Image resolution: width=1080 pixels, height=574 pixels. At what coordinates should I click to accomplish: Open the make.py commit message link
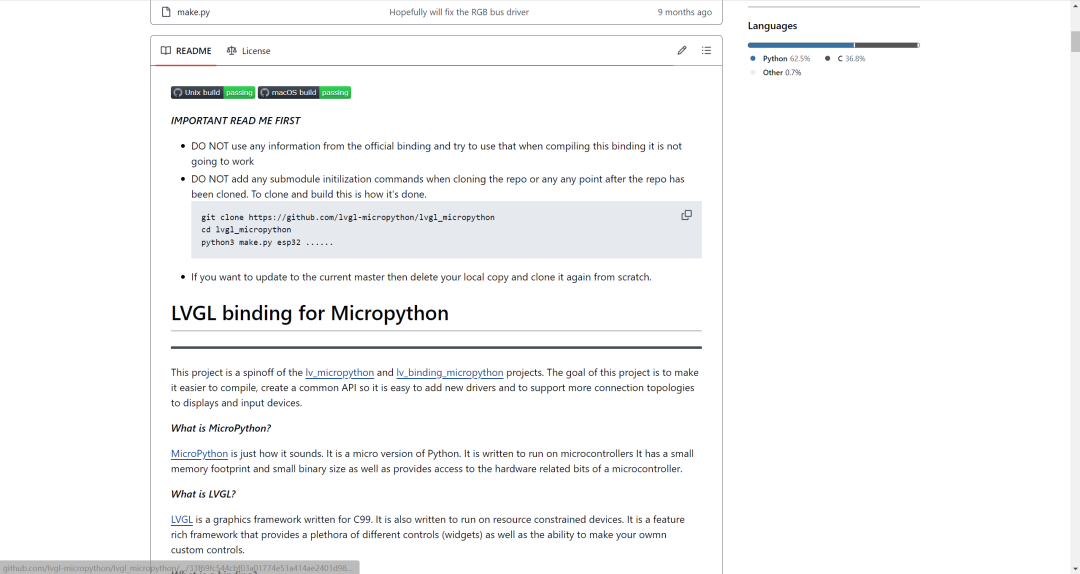(x=459, y=12)
